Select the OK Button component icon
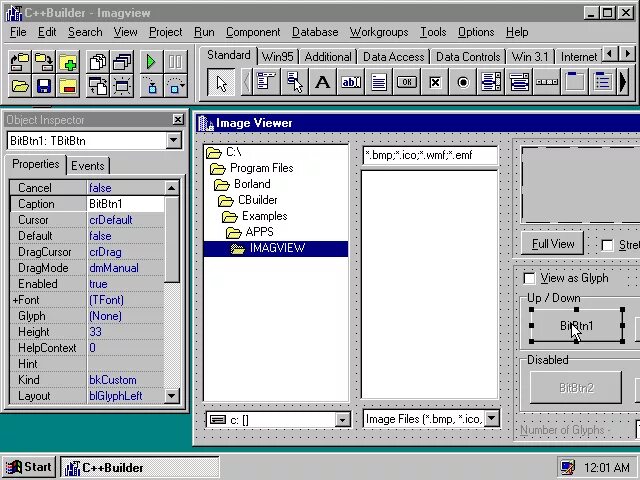Screen dimensions: 640x480 pyautogui.click(x=407, y=82)
